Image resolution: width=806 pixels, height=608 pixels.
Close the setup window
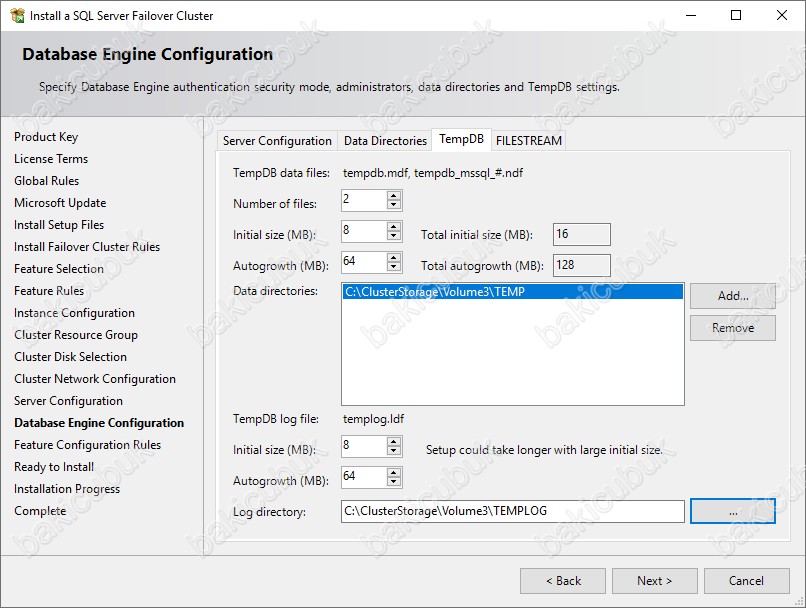click(x=782, y=15)
